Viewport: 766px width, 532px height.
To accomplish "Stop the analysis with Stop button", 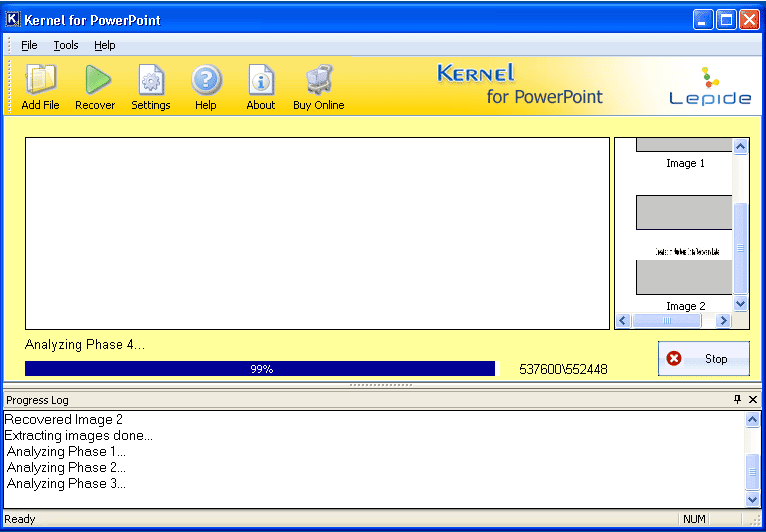I will point(703,359).
